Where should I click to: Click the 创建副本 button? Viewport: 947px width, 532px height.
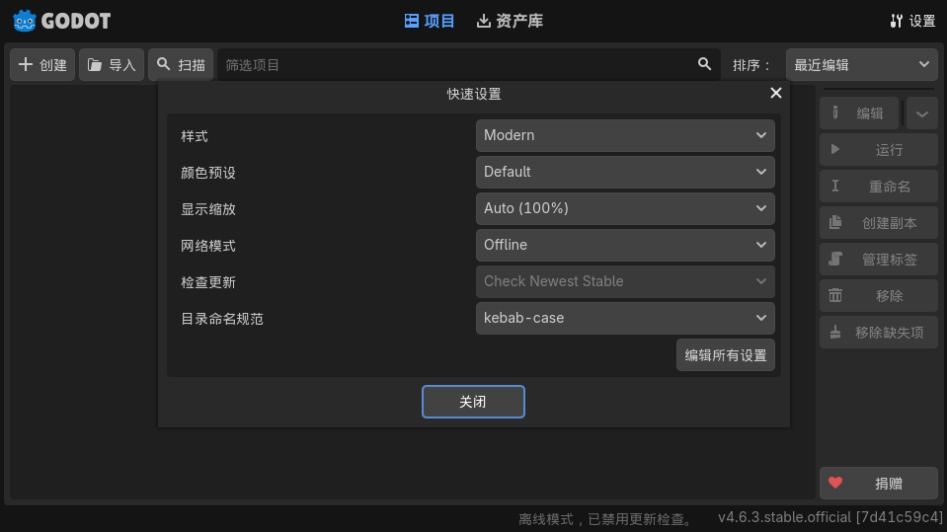pyautogui.click(x=879, y=223)
